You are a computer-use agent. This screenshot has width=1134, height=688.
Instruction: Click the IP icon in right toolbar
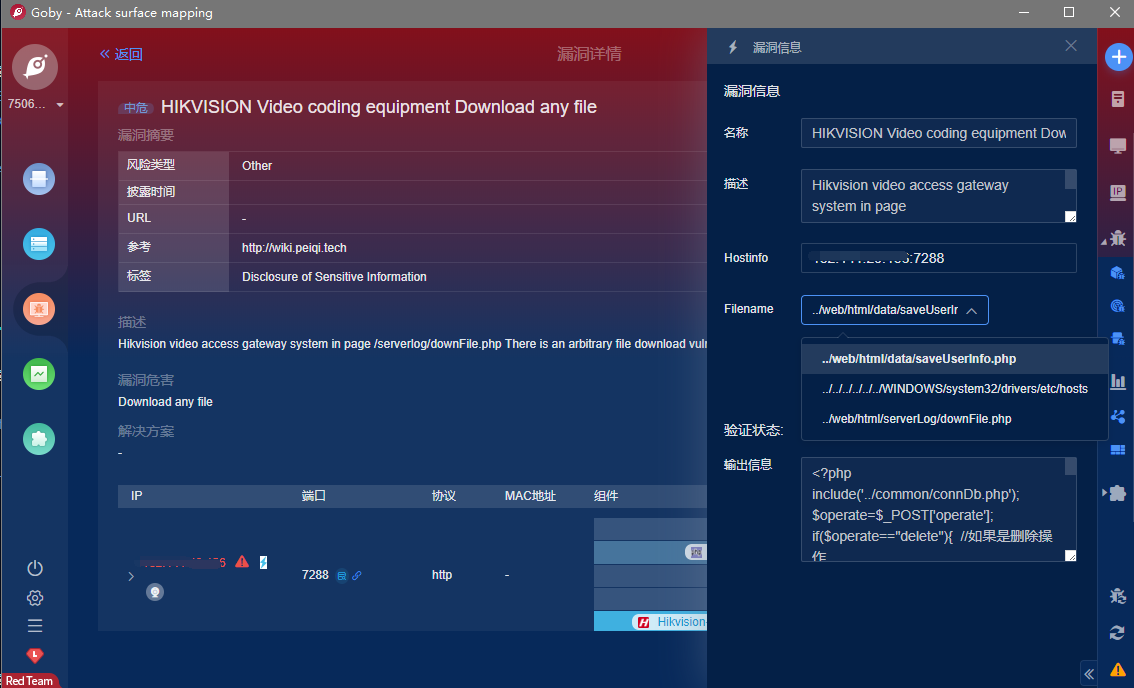[1117, 192]
